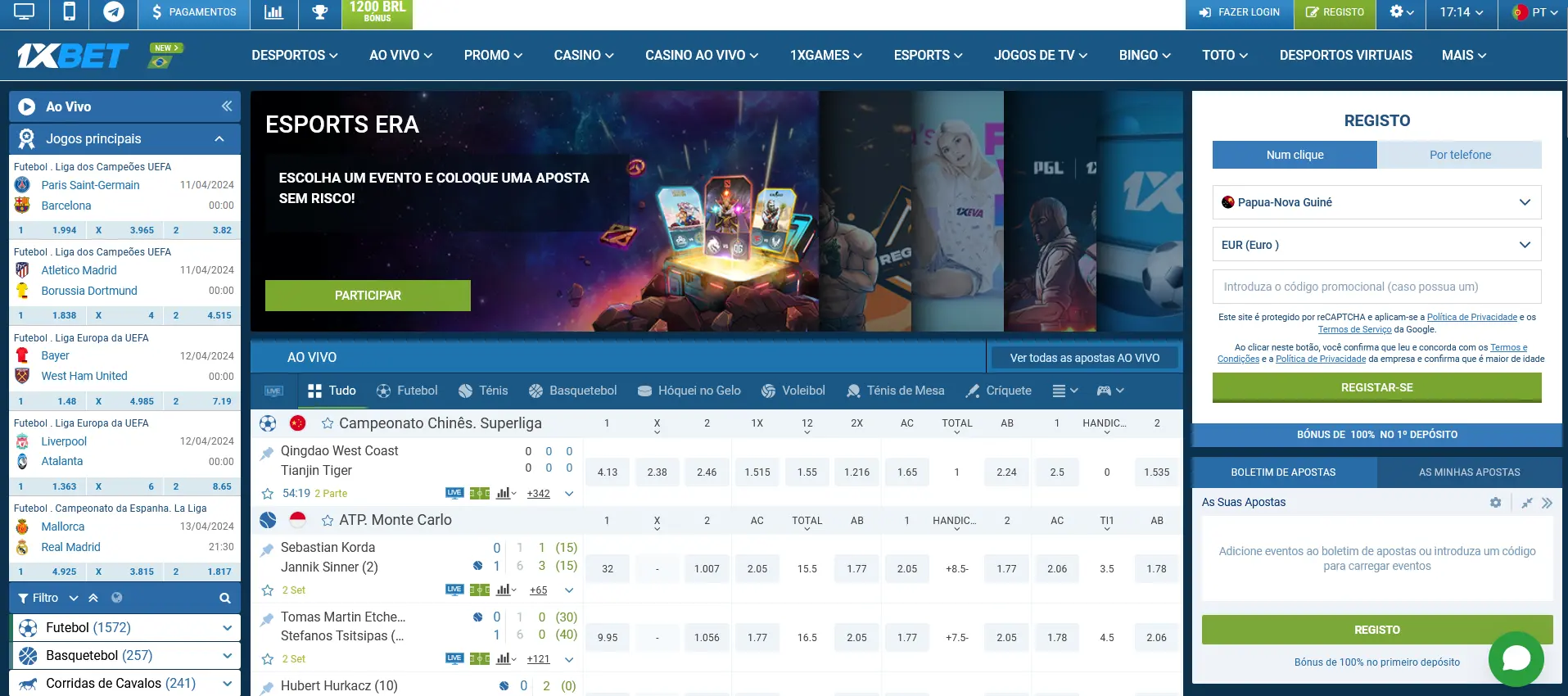Select the Tudo sports filter
This screenshot has height=696, width=1568.
[x=332, y=391]
